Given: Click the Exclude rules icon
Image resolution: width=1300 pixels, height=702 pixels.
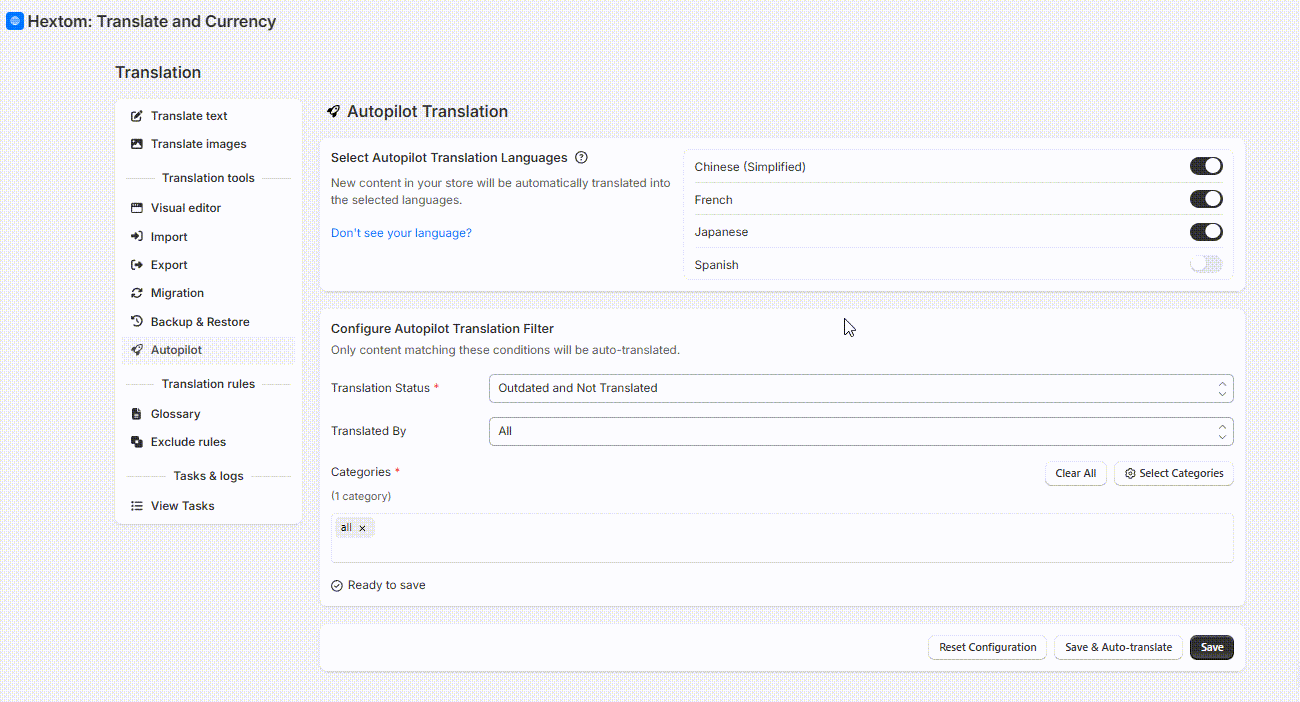Looking at the screenshot, I should click(x=137, y=442).
